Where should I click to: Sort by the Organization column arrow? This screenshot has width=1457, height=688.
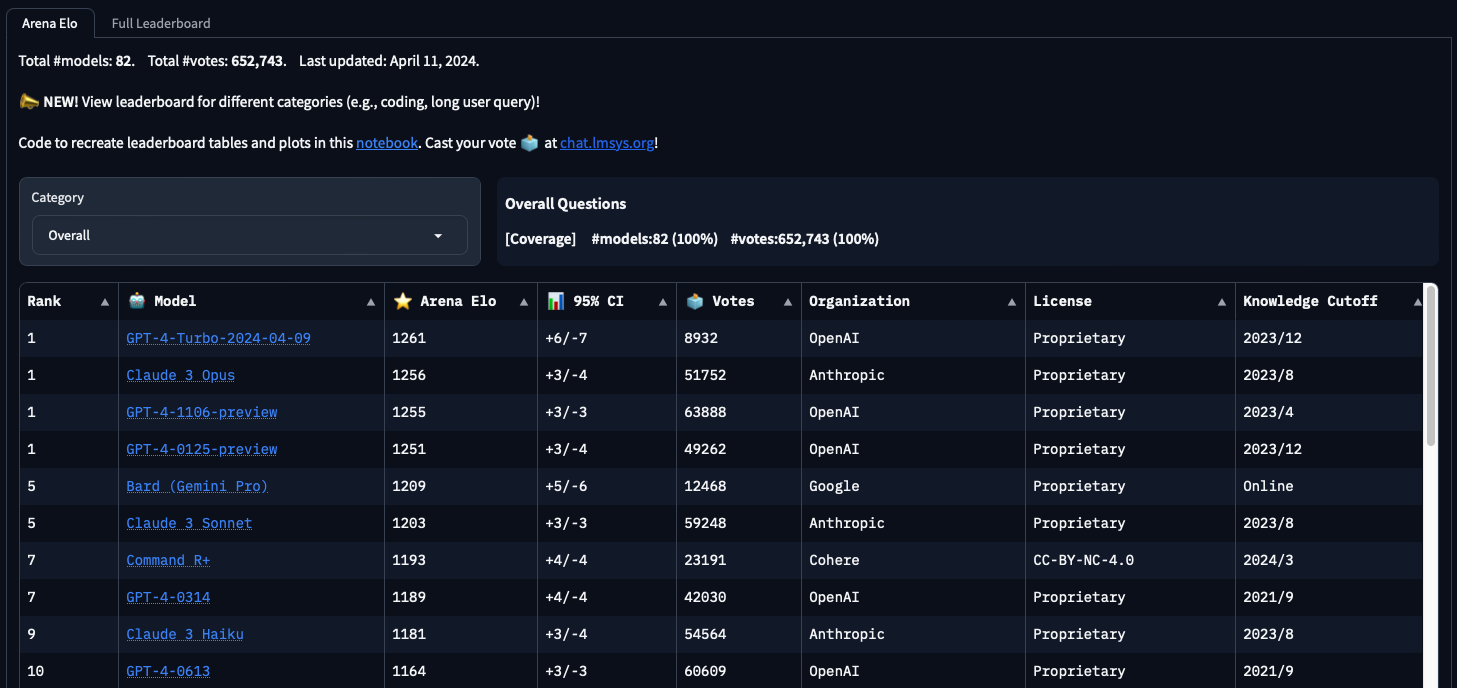[x=1012, y=302]
